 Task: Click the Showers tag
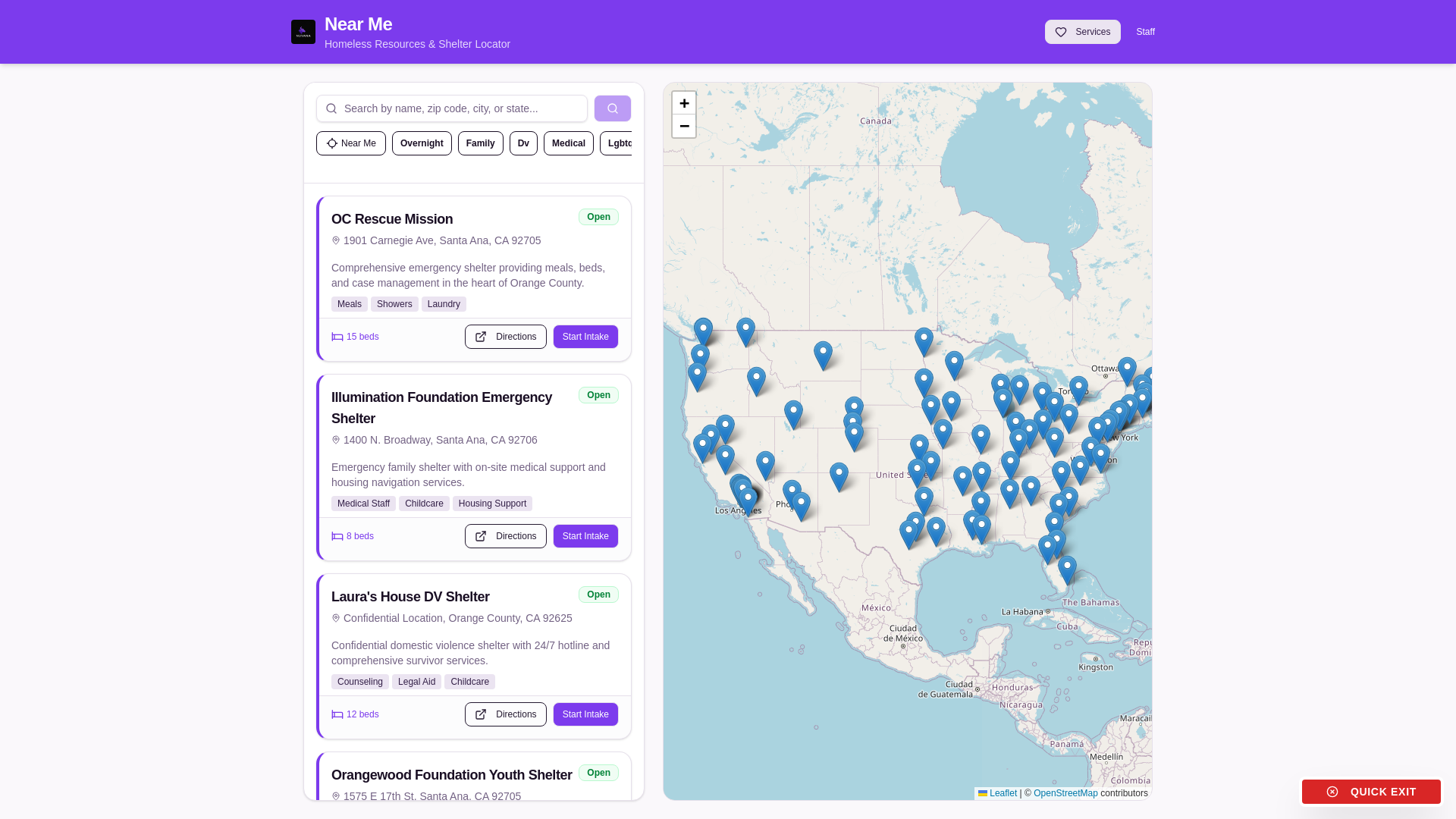pyautogui.click(x=394, y=304)
